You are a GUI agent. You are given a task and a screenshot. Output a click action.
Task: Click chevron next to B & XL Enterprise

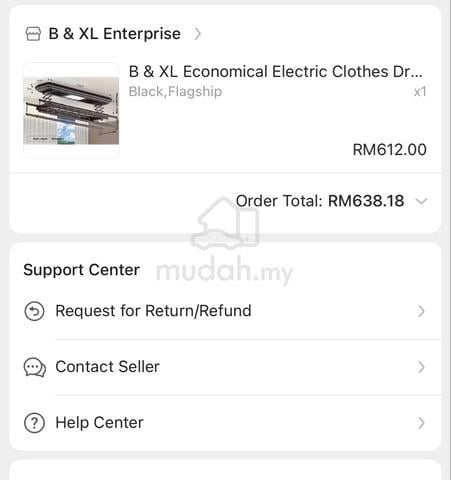(198, 34)
